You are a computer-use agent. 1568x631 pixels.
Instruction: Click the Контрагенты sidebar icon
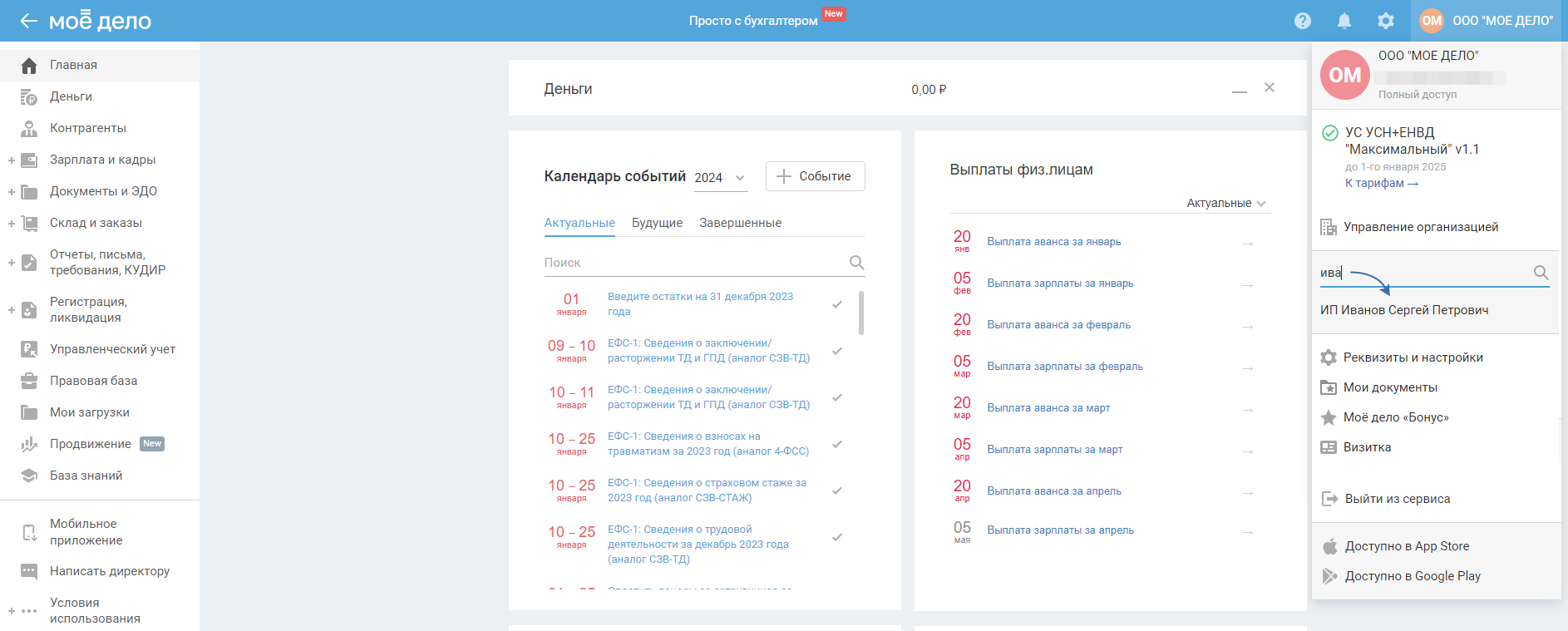(x=29, y=128)
